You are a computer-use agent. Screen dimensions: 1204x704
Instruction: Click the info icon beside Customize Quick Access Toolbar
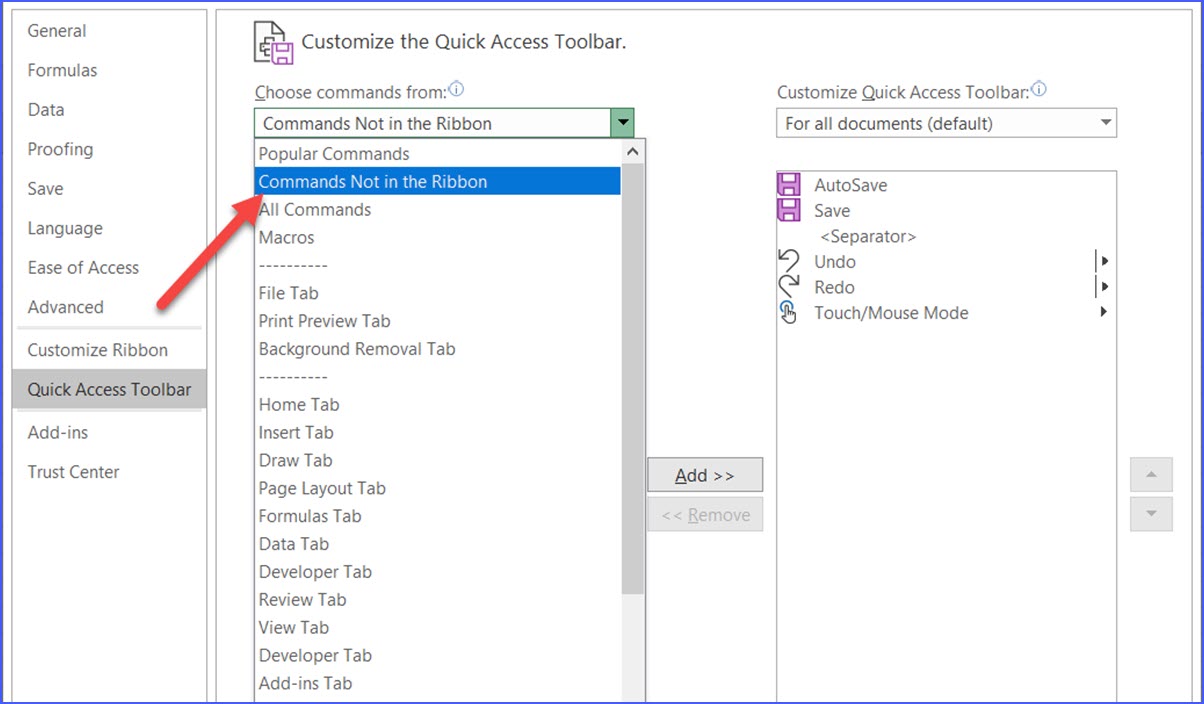1038,88
